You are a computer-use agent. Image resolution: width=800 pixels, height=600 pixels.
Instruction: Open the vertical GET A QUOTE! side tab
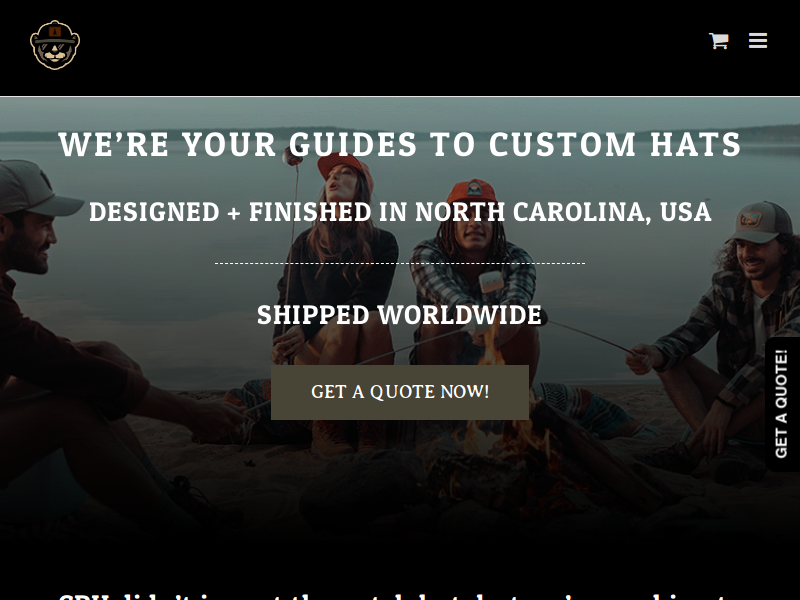(x=782, y=404)
